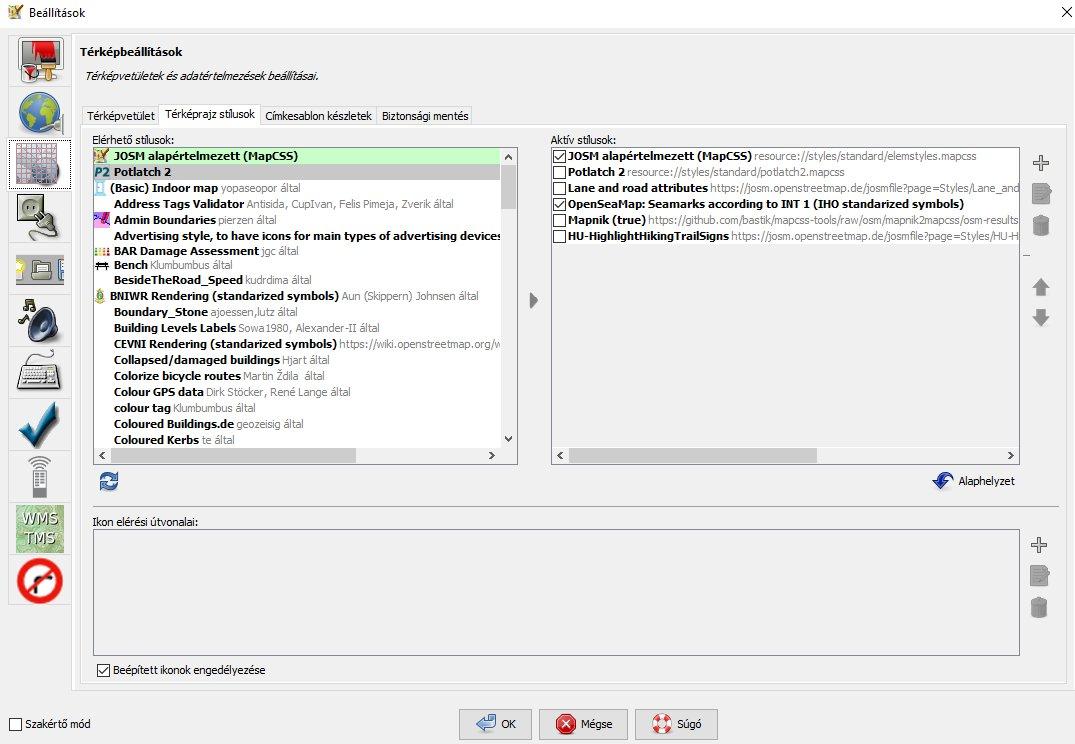Cancel with the Mégse button

[x=583, y=724]
